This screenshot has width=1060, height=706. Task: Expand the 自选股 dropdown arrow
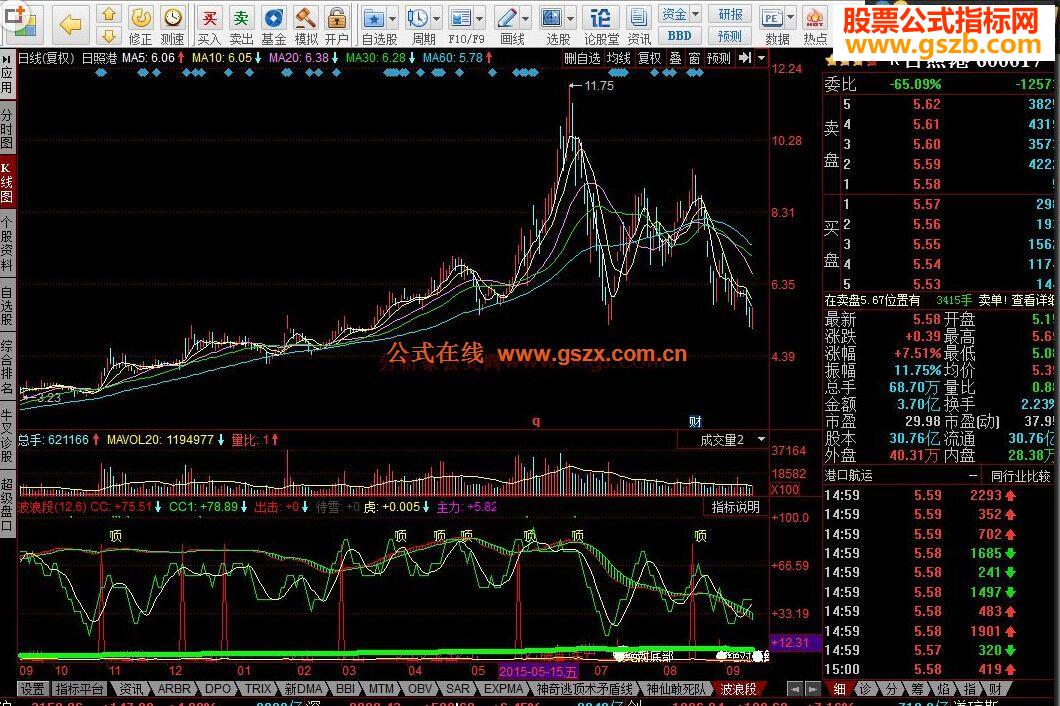(392, 18)
